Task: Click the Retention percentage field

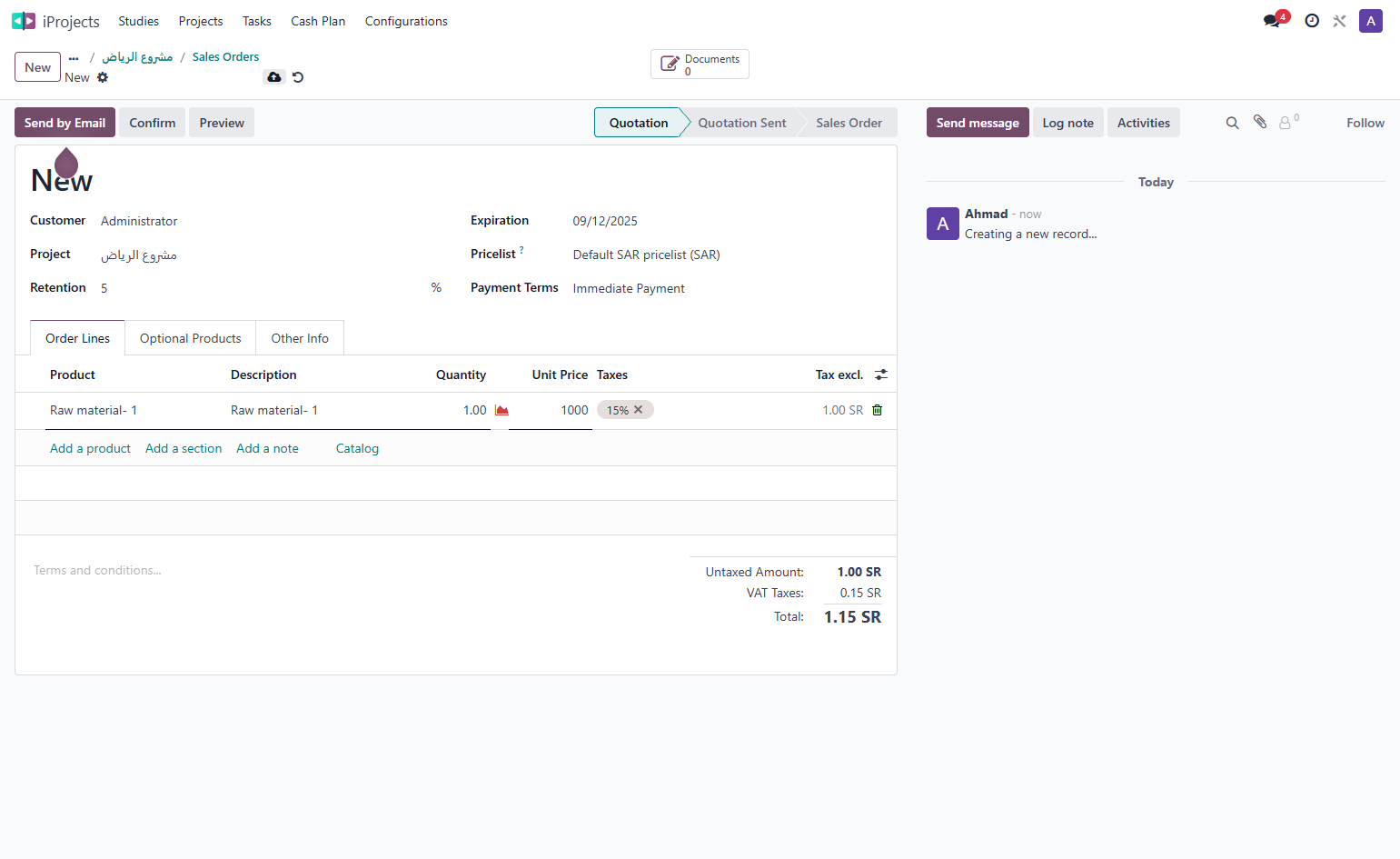Action: (x=263, y=288)
